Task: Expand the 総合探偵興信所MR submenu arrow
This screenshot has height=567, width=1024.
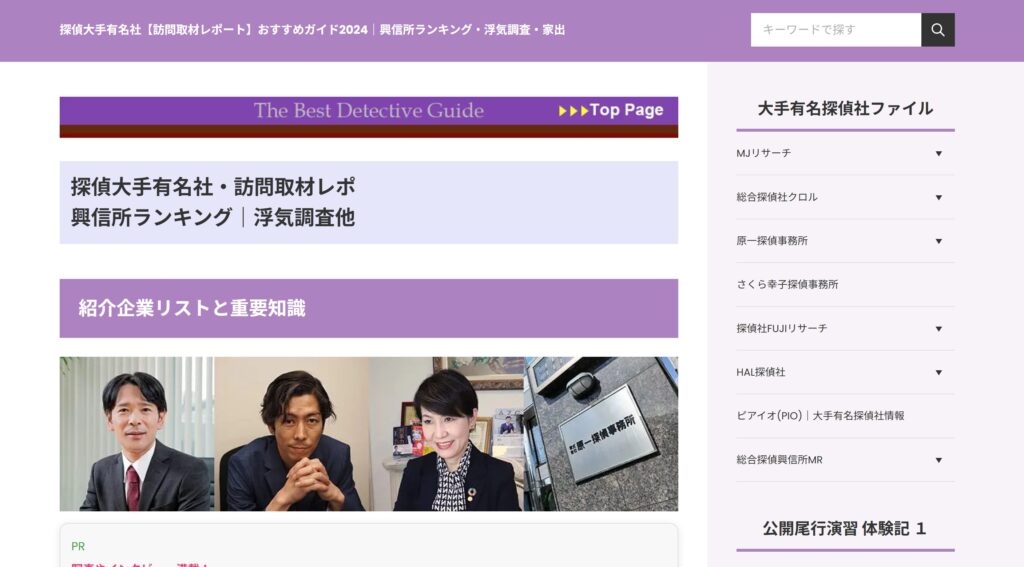Action: tap(938, 460)
